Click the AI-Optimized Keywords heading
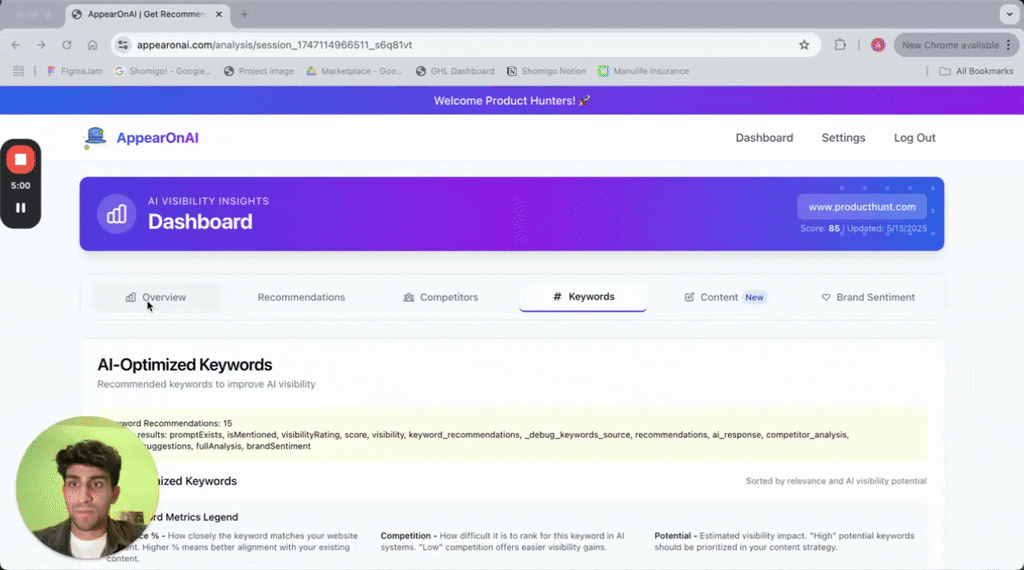1024x570 pixels. (185, 364)
